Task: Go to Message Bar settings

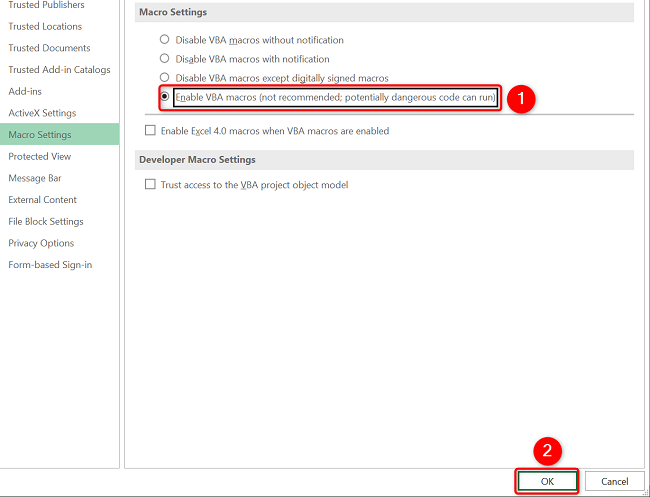Action: tap(35, 178)
